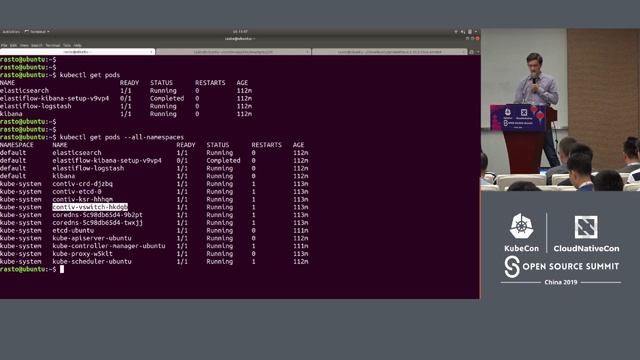The width and height of the screenshot is (640, 360).
Task: Click the 111m age of kube-controller-manager-ubuntu
Action: 301,246
